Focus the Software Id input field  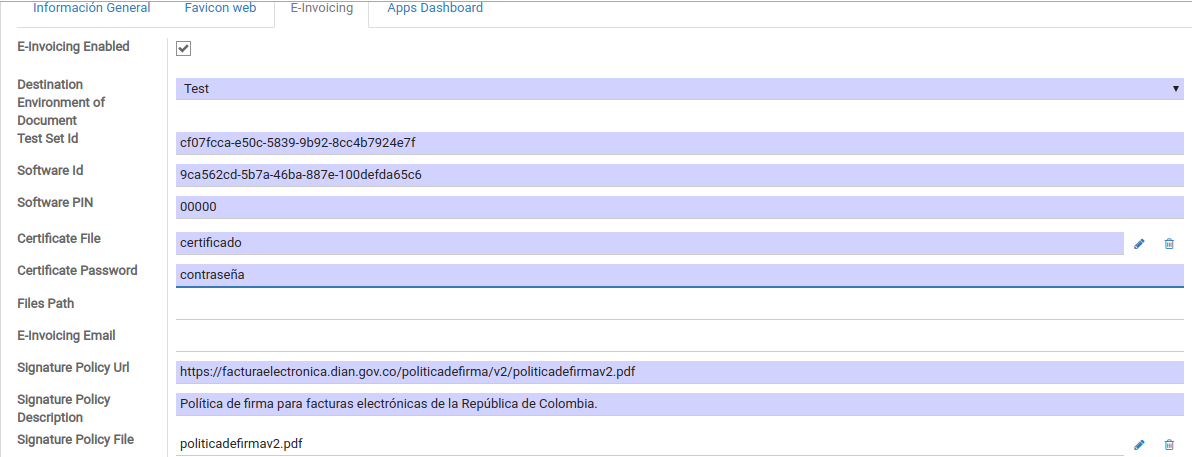coord(680,175)
